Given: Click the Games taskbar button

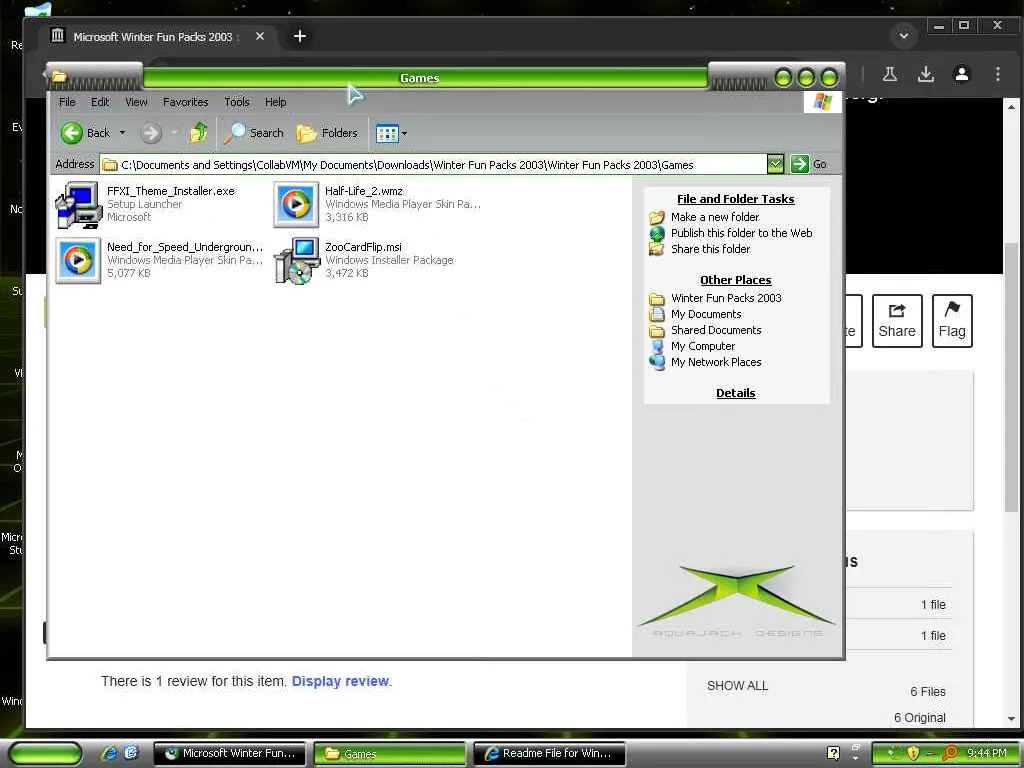Looking at the screenshot, I should click(x=389, y=754).
